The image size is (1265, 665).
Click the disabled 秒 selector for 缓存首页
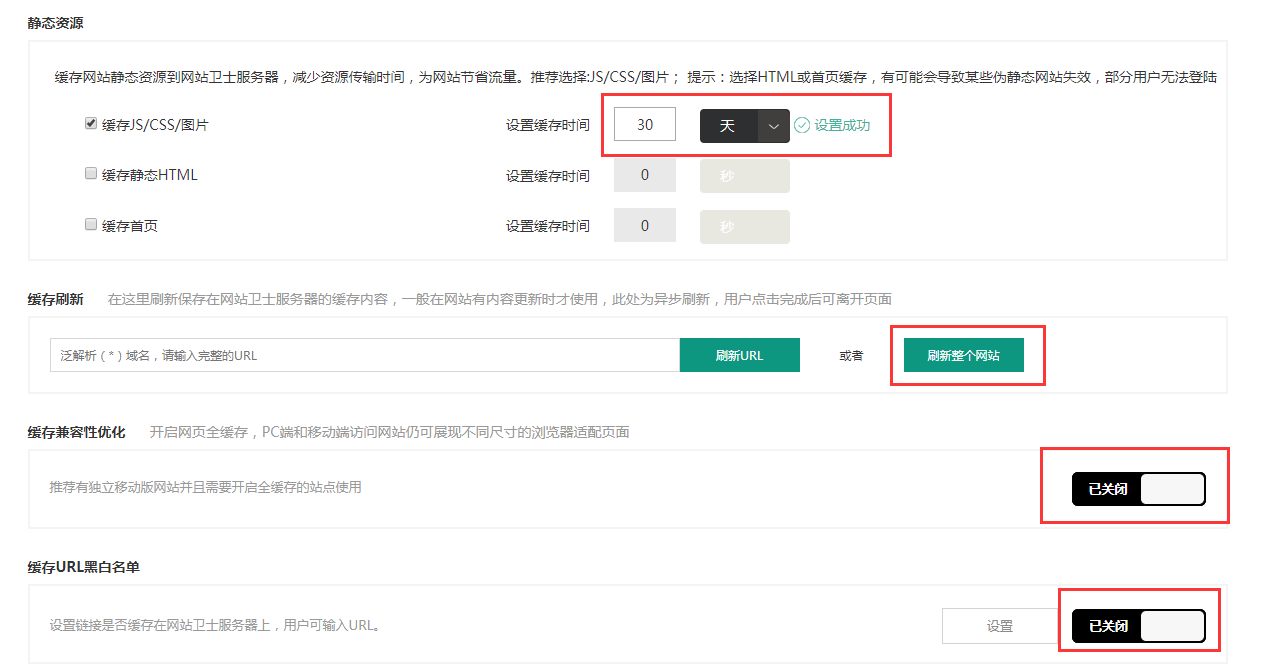[744, 226]
